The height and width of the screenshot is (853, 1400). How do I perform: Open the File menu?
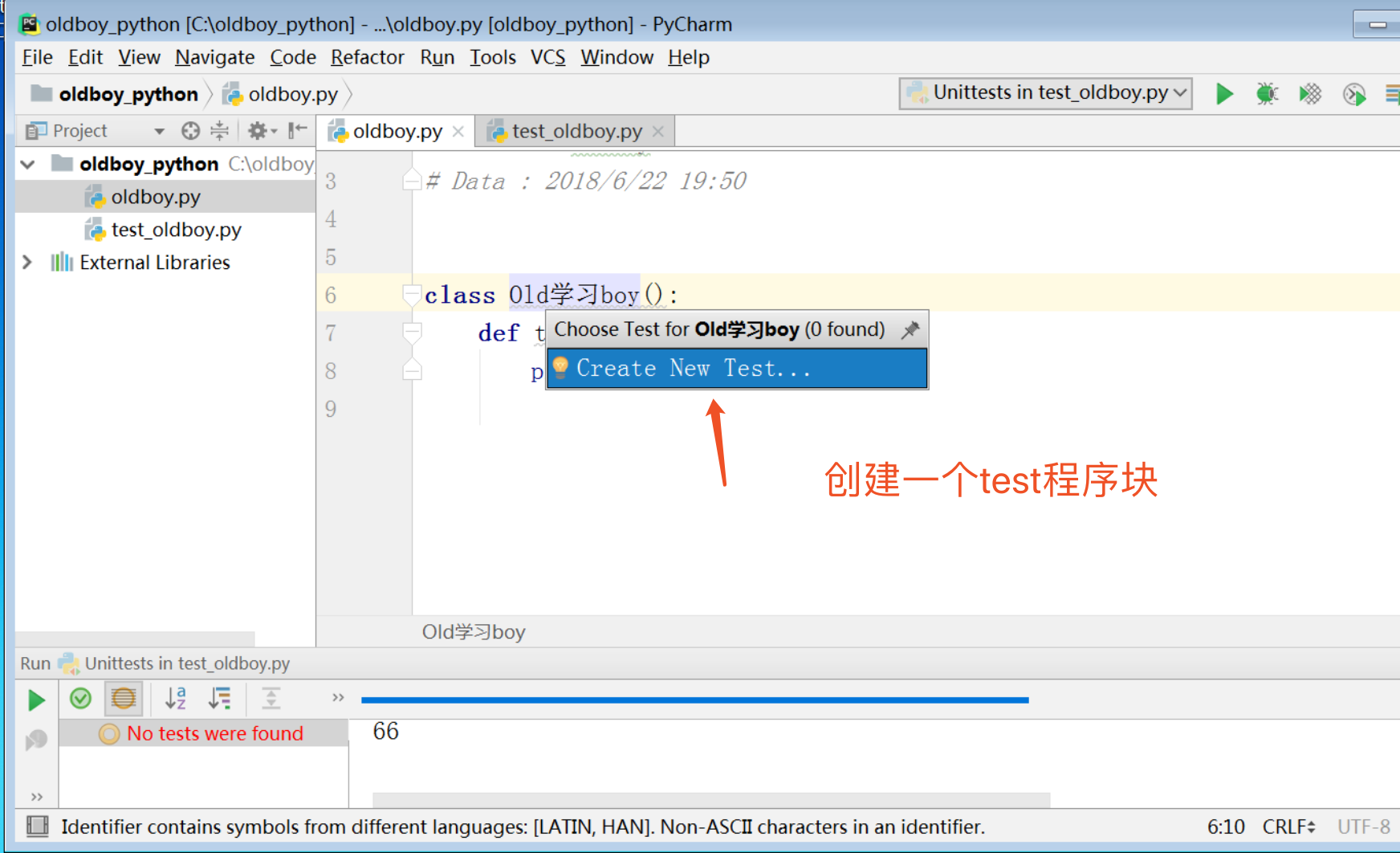pos(37,57)
